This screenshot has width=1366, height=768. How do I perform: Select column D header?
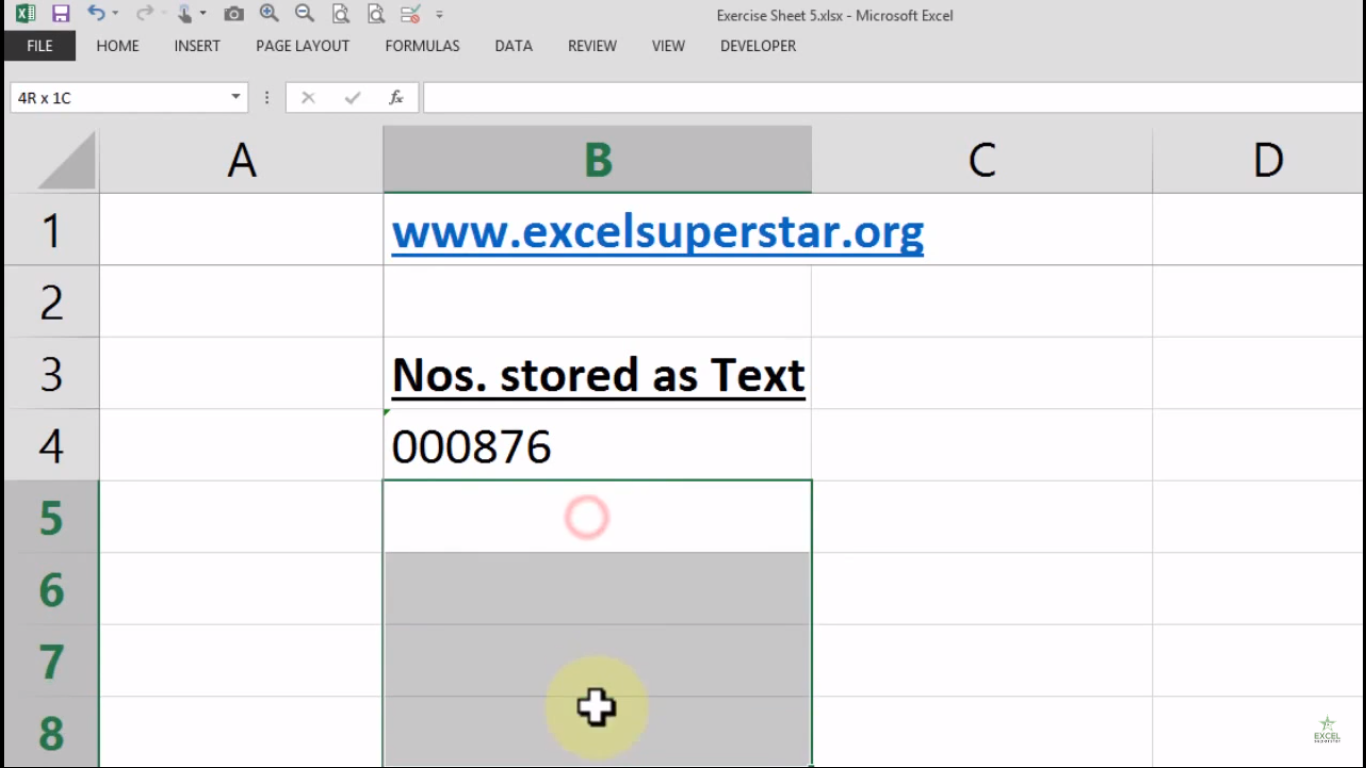pyautogui.click(x=1260, y=160)
